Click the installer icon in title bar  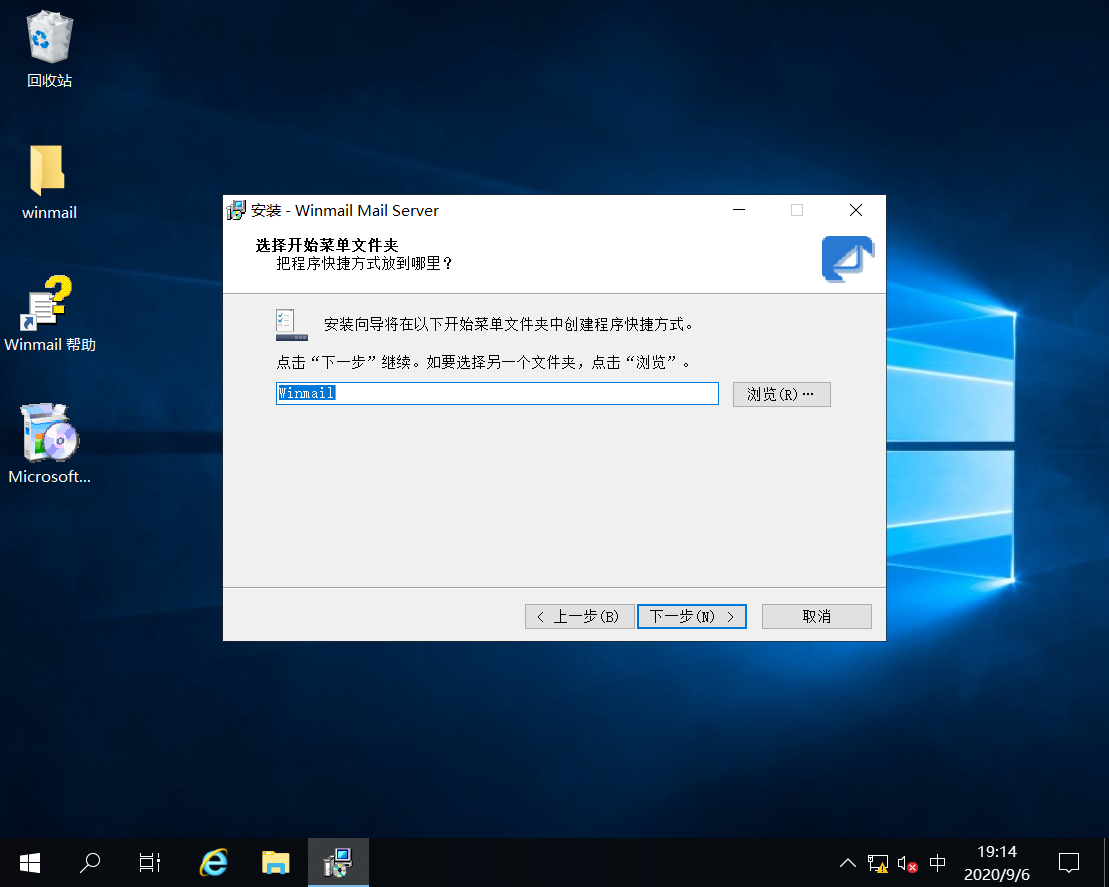point(236,211)
